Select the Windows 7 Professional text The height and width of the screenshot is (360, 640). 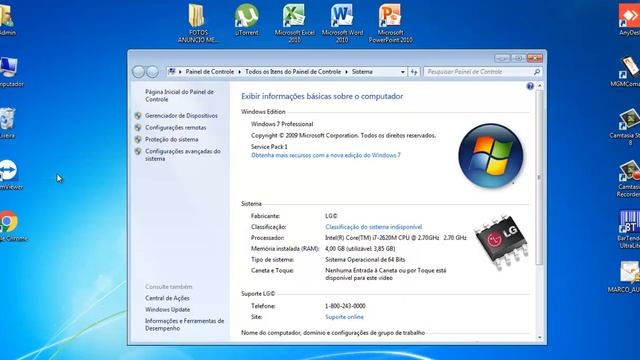282,124
